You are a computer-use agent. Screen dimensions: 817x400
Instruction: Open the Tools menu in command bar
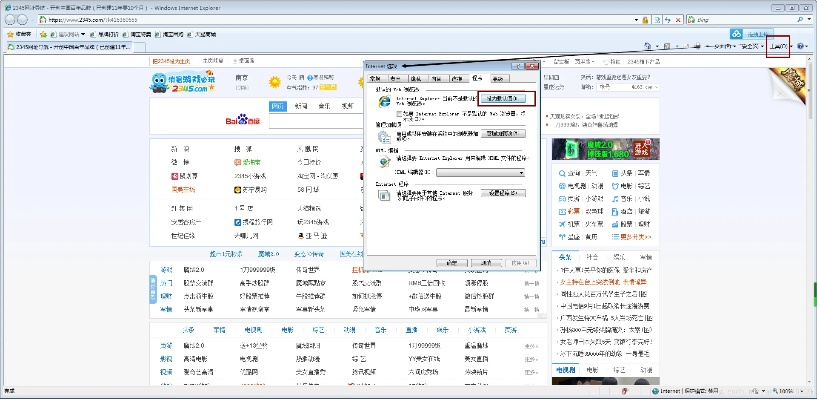pyautogui.click(x=777, y=47)
